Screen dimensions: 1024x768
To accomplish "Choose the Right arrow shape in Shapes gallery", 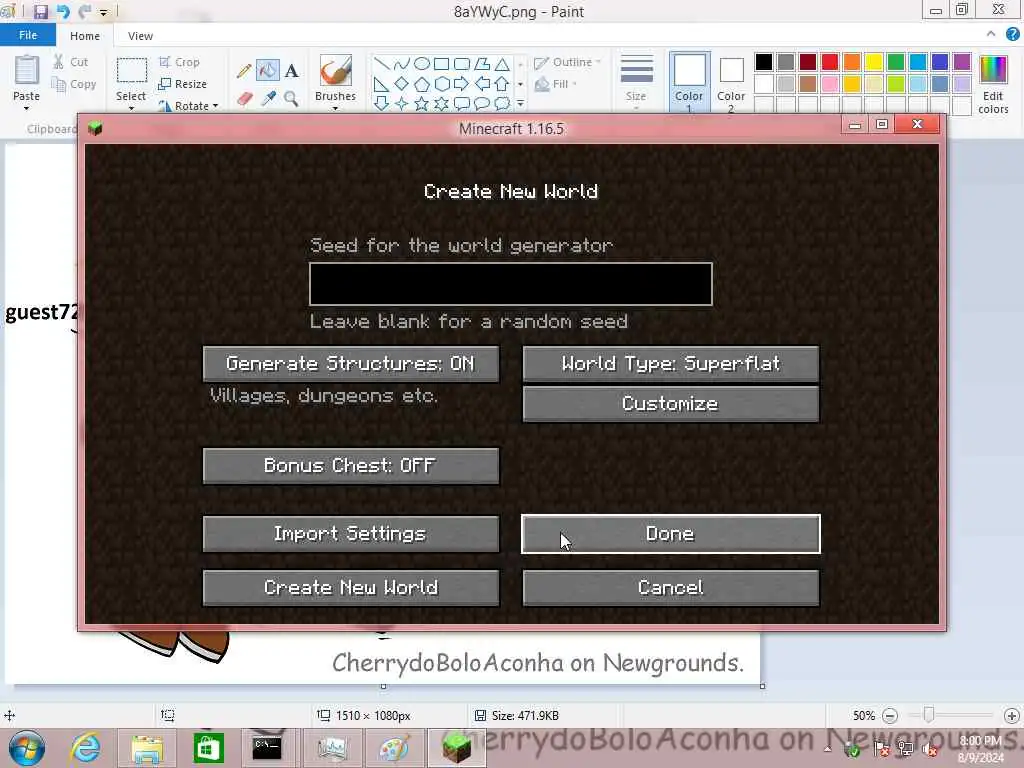I will (x=462, y=84).
